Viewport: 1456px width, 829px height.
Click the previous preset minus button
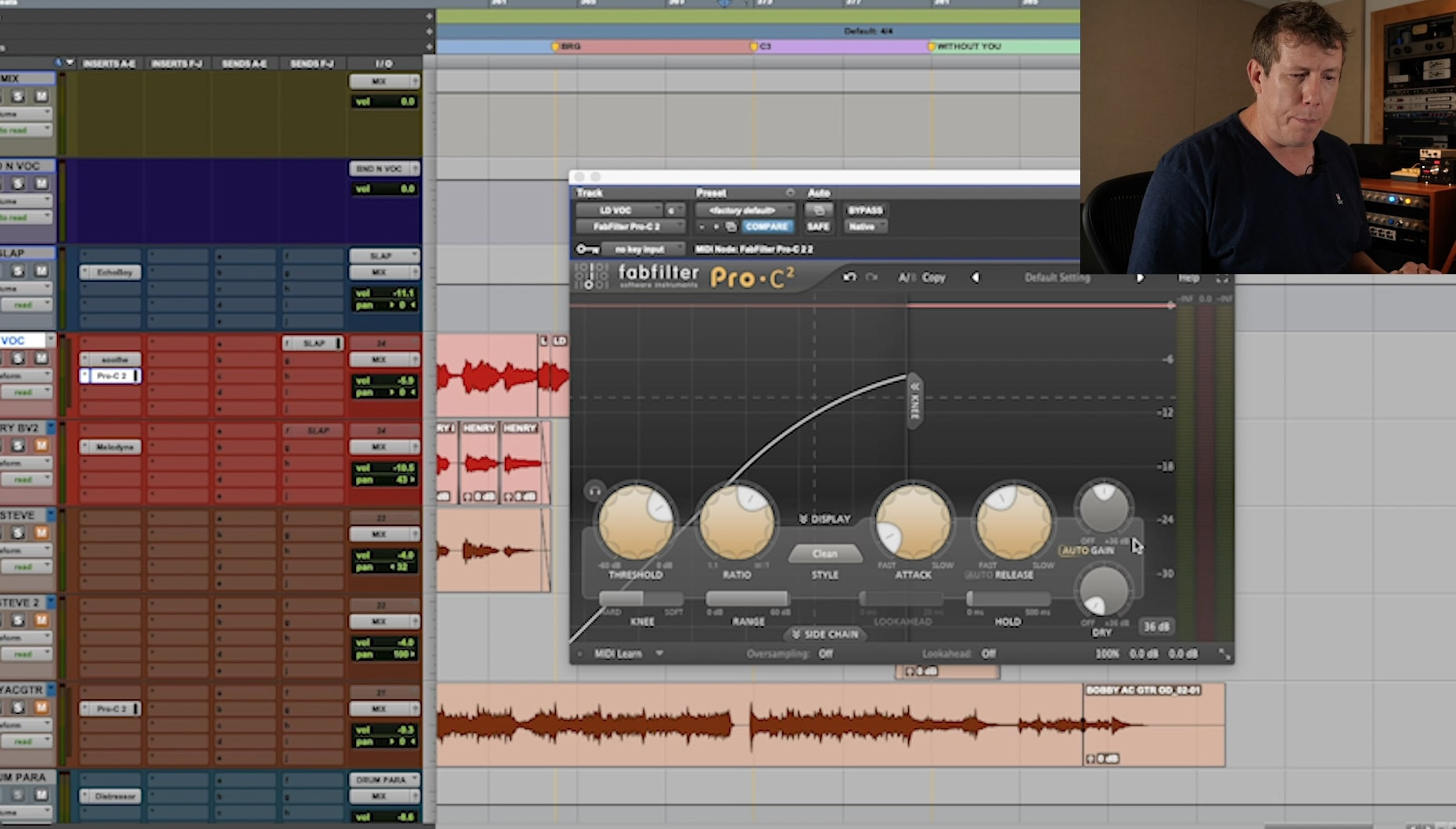pos(701,226)
